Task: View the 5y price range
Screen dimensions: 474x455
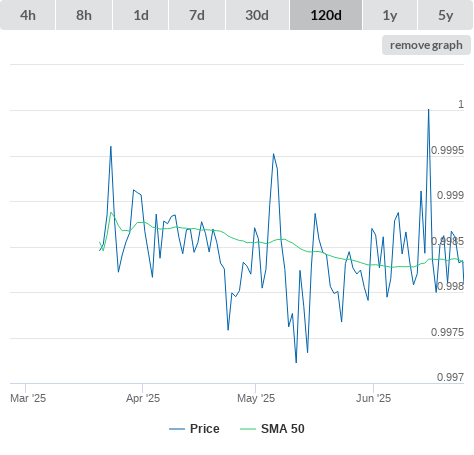Action: (446, 15)
